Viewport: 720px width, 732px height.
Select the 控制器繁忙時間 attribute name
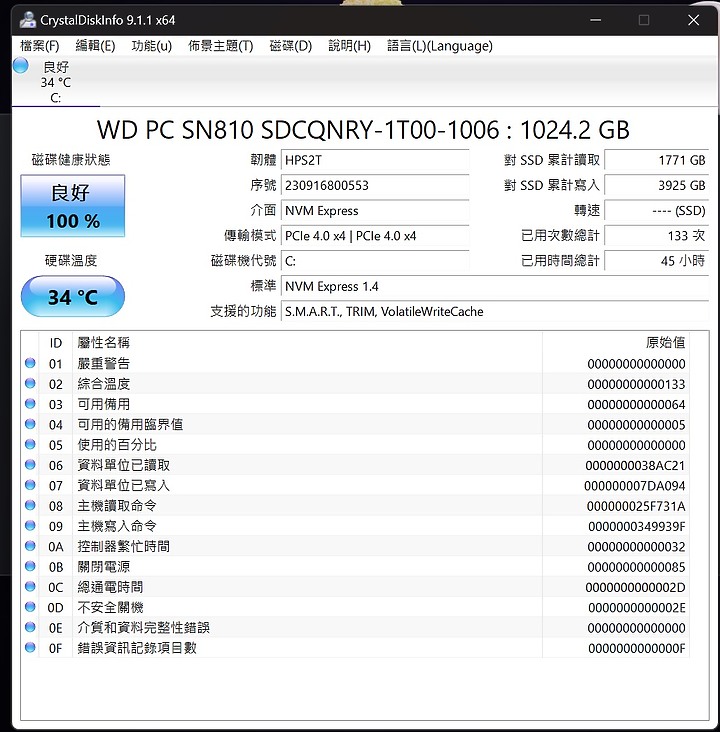point(124,547)
